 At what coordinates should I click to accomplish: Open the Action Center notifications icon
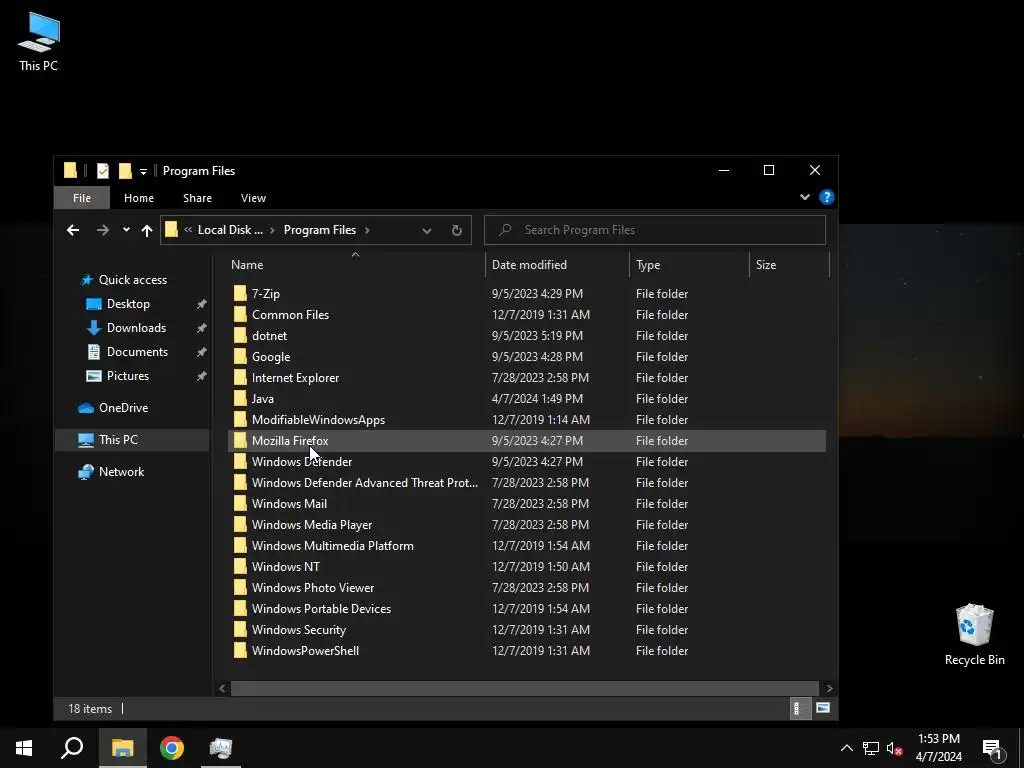(x=993, y=750)
